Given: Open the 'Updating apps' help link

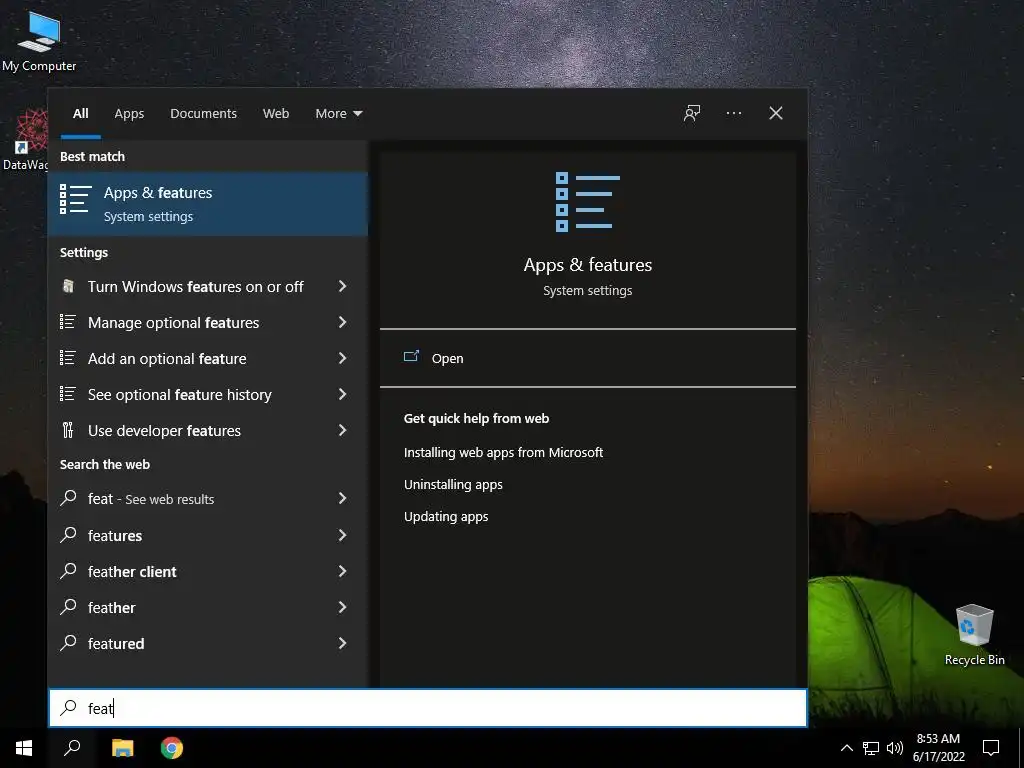Looking at the screenshot, I should coord(445,517).
